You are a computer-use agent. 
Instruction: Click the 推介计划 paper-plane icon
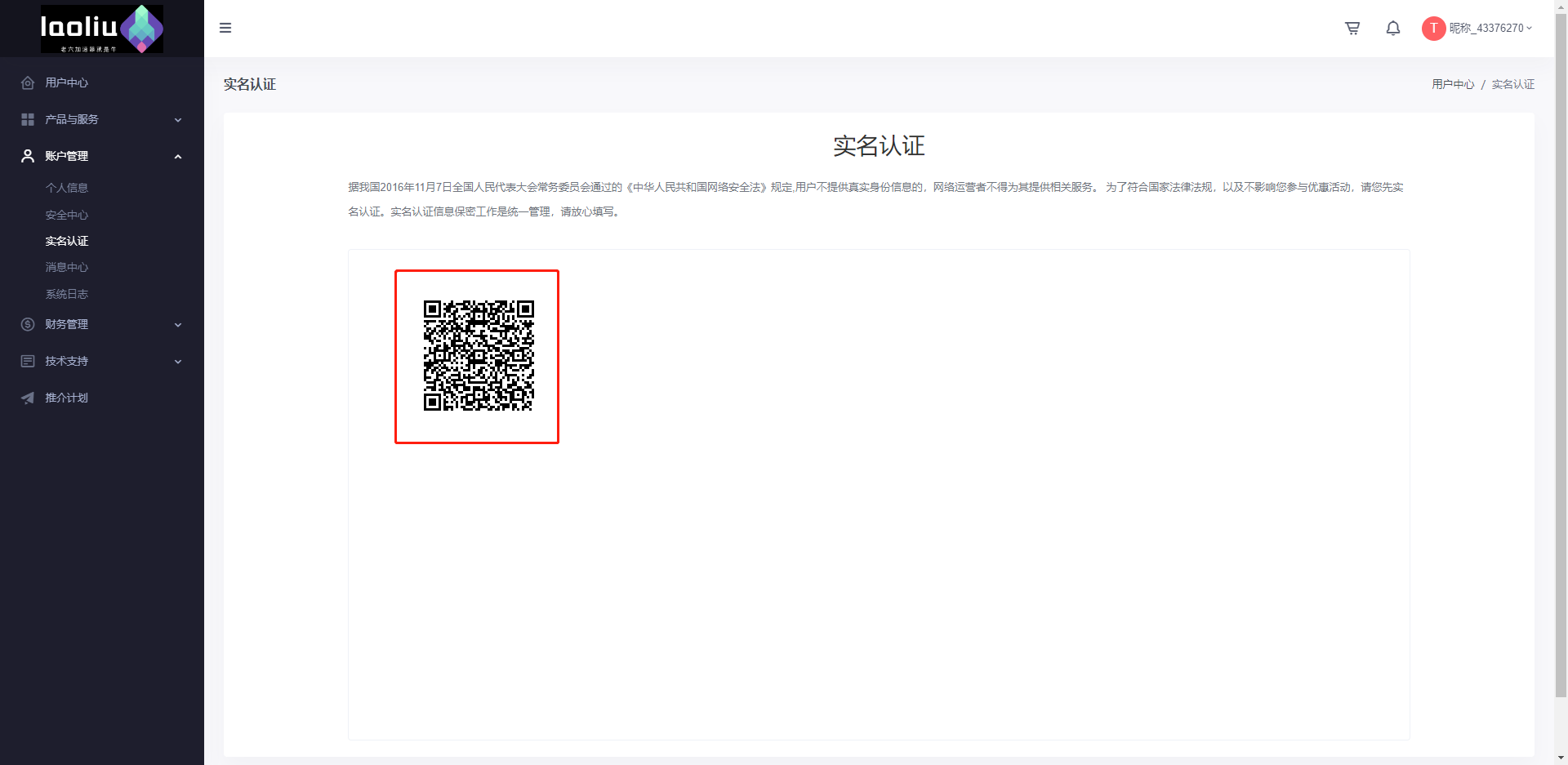pyautogui.click(x=27, y=398)
